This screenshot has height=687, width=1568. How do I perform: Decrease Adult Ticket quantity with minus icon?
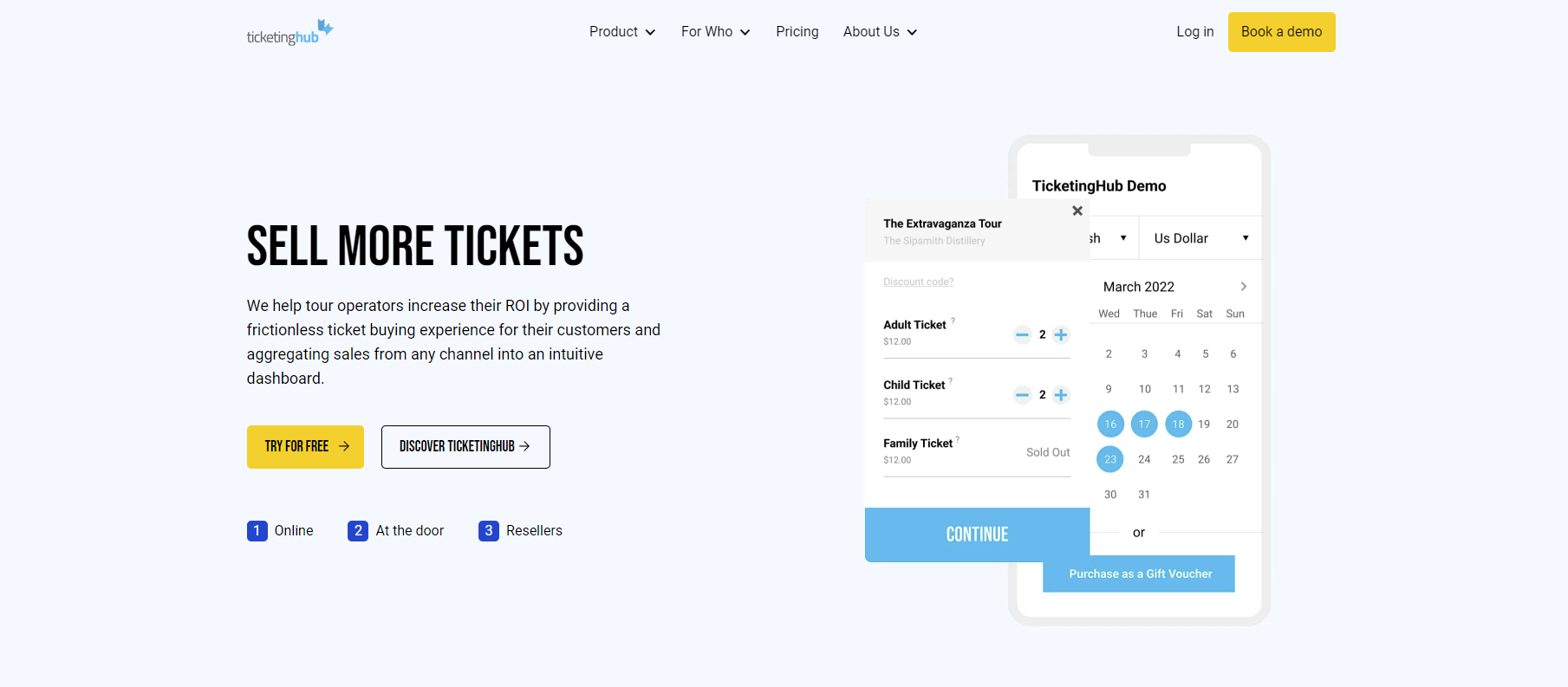[x=1022, y=334]
